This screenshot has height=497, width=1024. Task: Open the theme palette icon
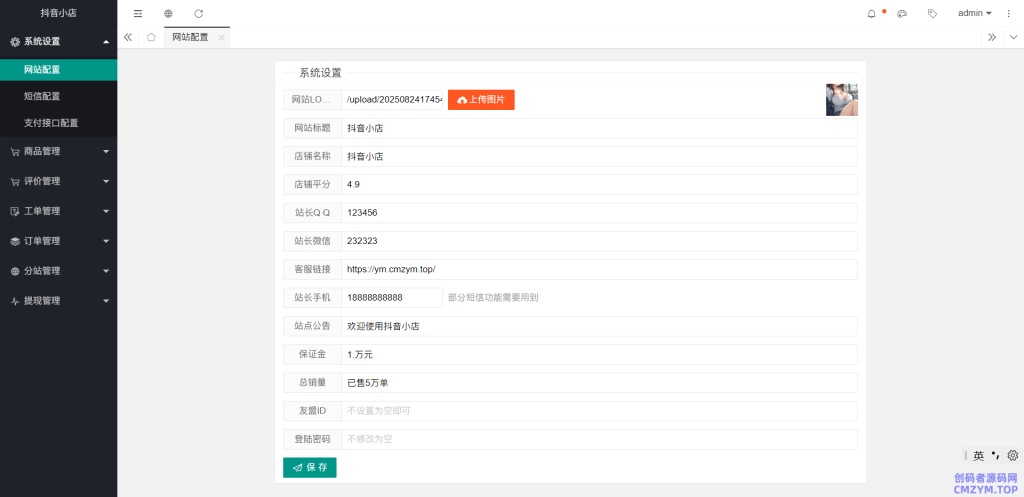pyautogui.click(x=902, y=13)
